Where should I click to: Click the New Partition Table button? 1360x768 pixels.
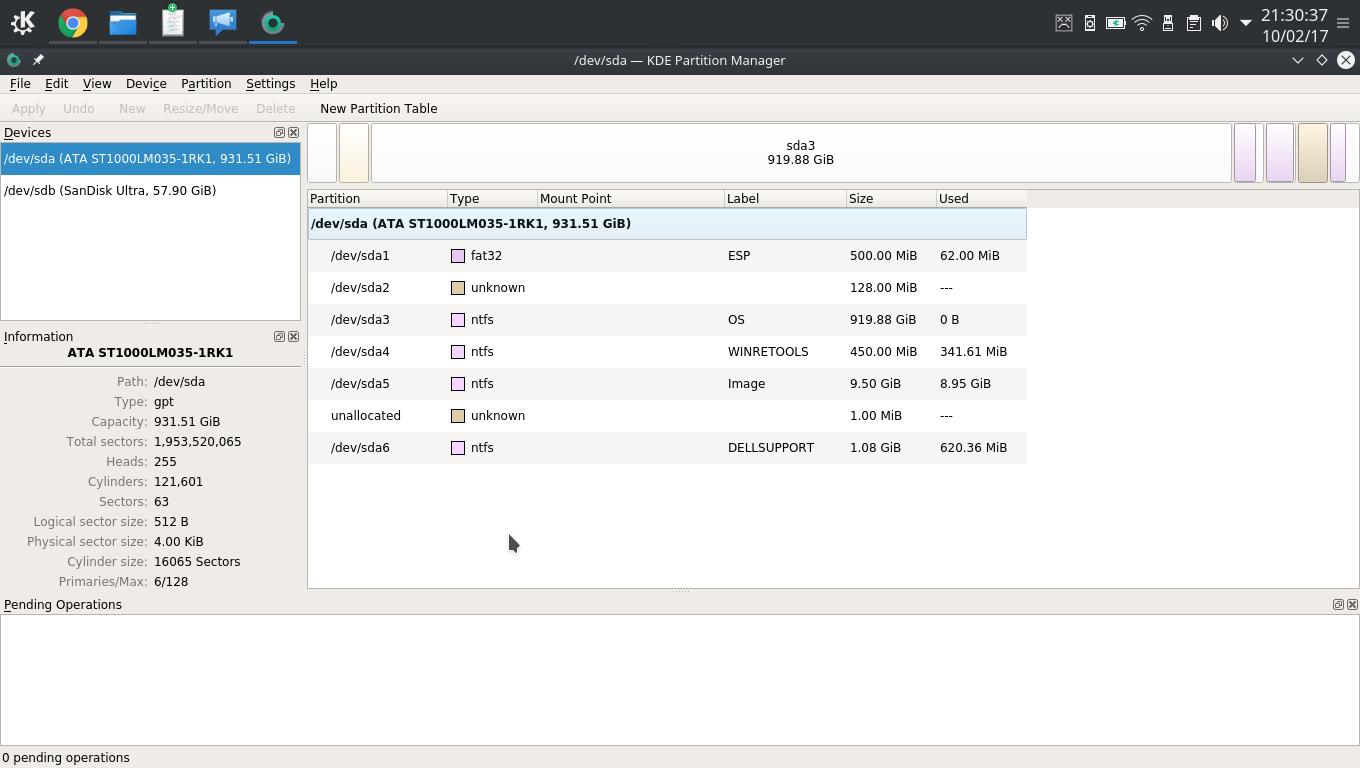(379, 108)
